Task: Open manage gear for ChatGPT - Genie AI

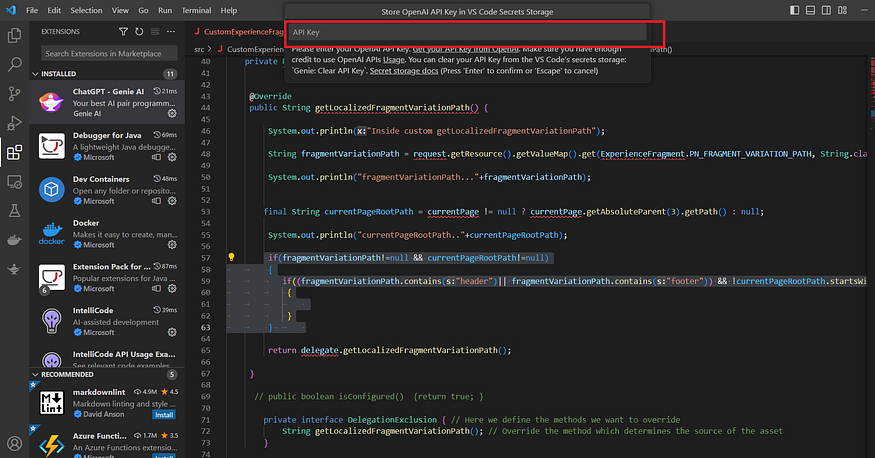Action: (x=172, y=113)
